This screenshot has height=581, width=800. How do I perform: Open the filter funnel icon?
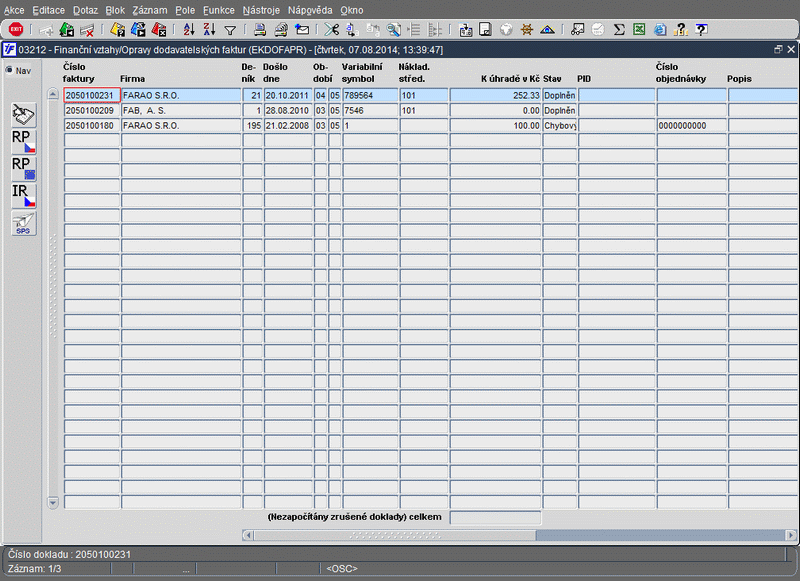pos(230,31)
